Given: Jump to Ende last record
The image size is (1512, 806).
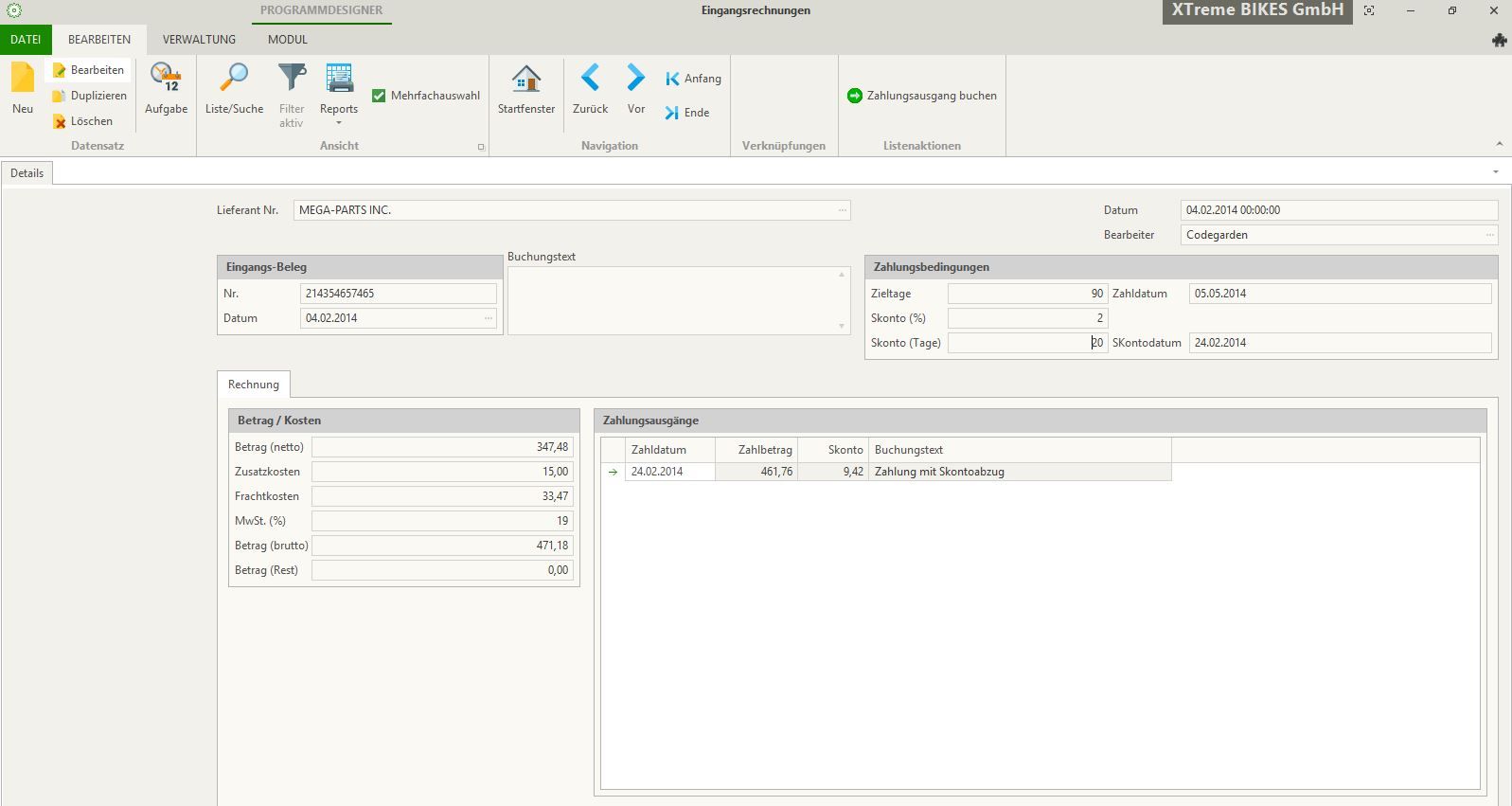Looking at the screenshot, I should click(x=687, y=113).
